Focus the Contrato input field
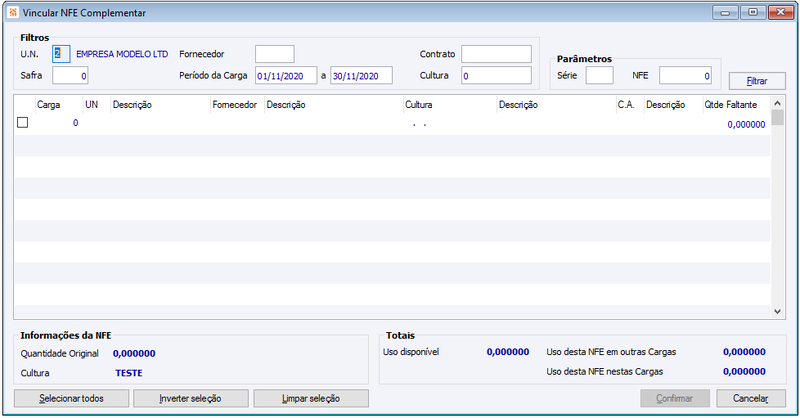800x418 pixels. (496, 54)
